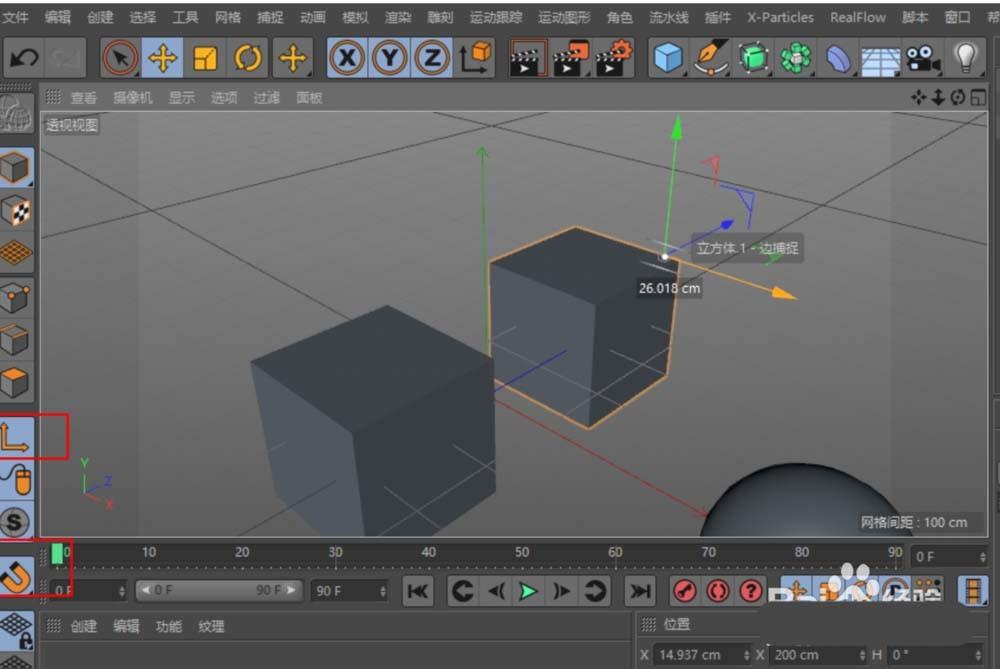
Task: Open the coordinate system stepper near Position X
Action: click(746, 655)
